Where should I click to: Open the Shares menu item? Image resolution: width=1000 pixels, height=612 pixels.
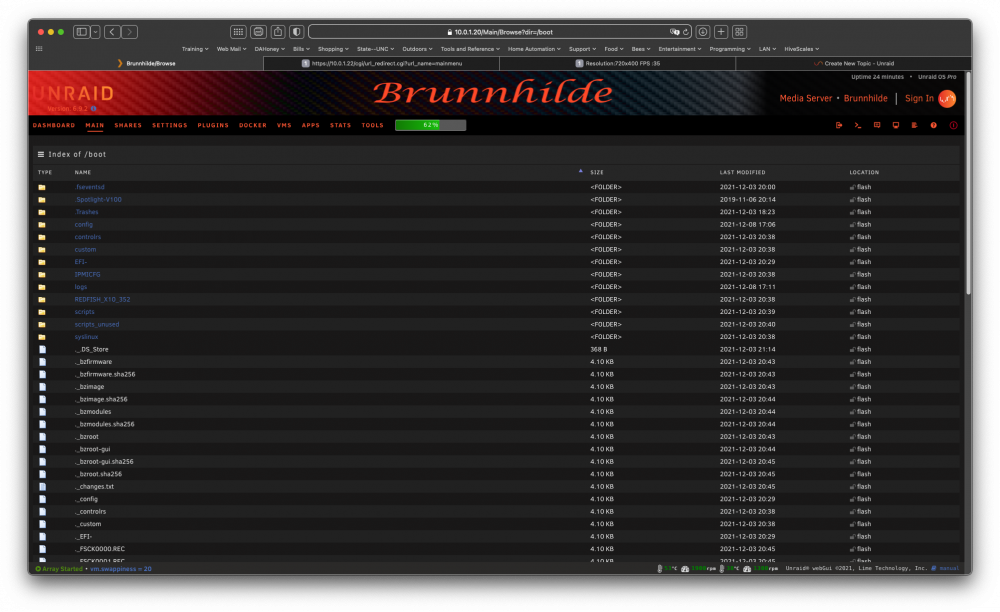point(128,126)
